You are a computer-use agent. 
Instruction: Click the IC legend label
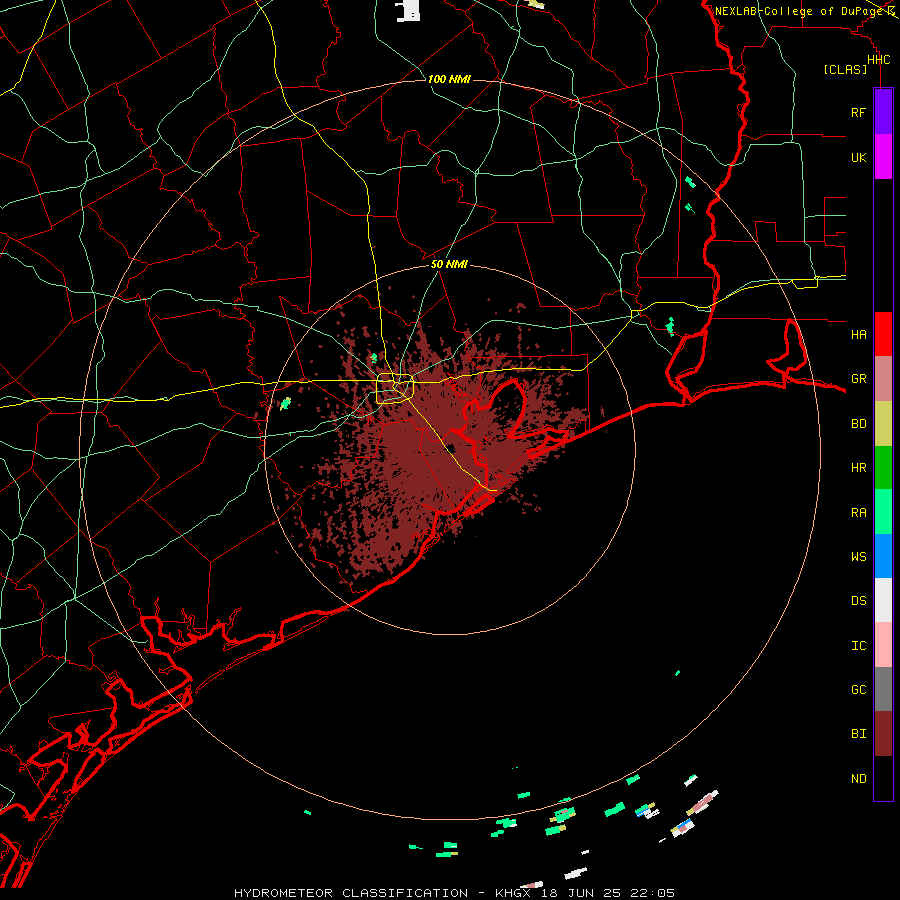[858, 646]
